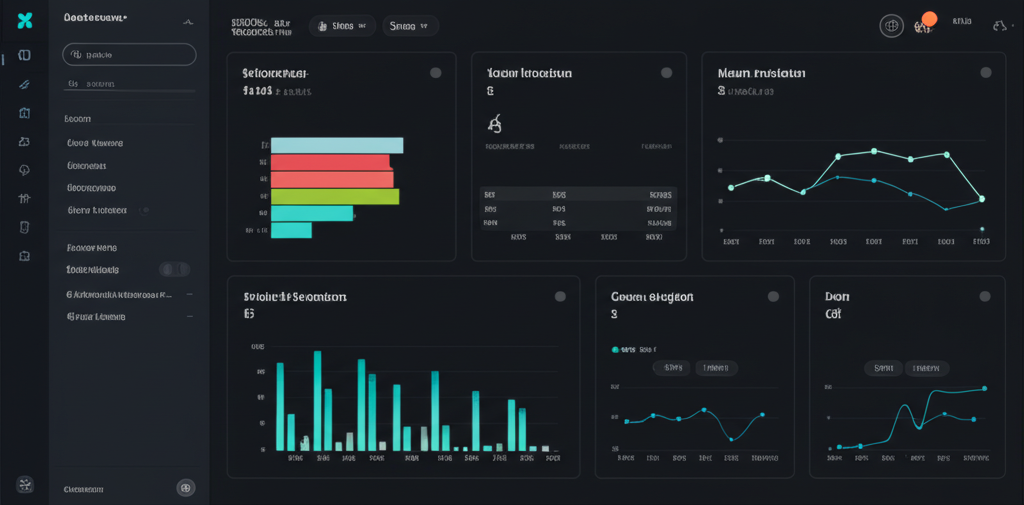Open the second pill dropdown in the top bar
The height and width of the screenshot is (505, 1024).
(x=409, y=26)
